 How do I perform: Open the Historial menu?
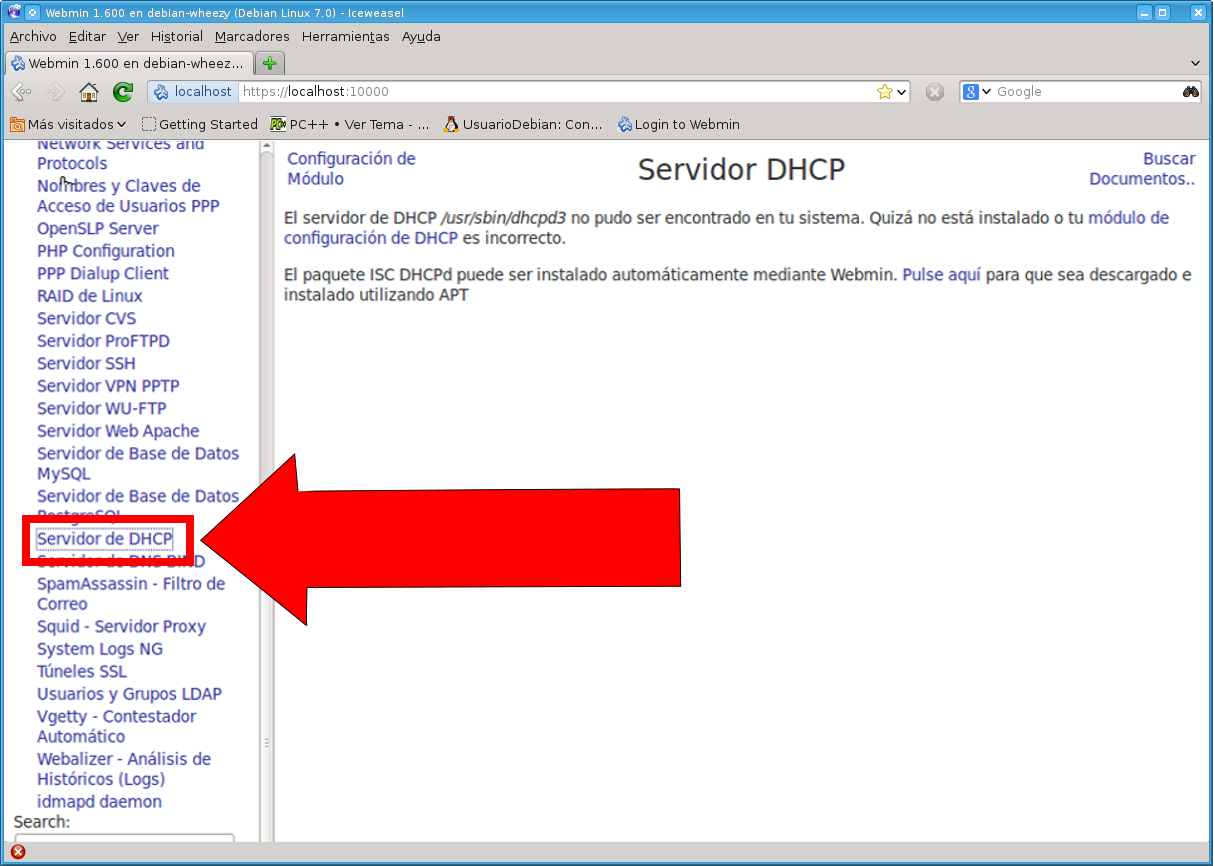coord(177,36)
